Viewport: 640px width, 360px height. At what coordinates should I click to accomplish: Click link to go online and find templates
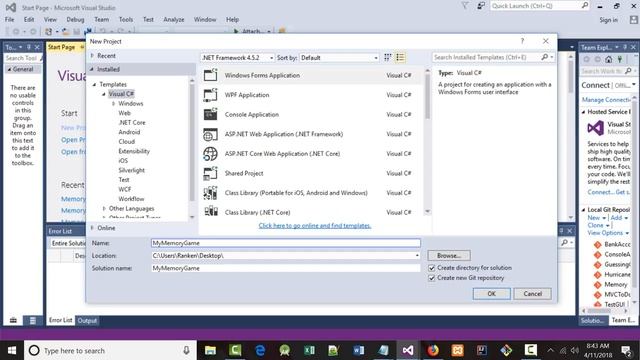[315, 225]
